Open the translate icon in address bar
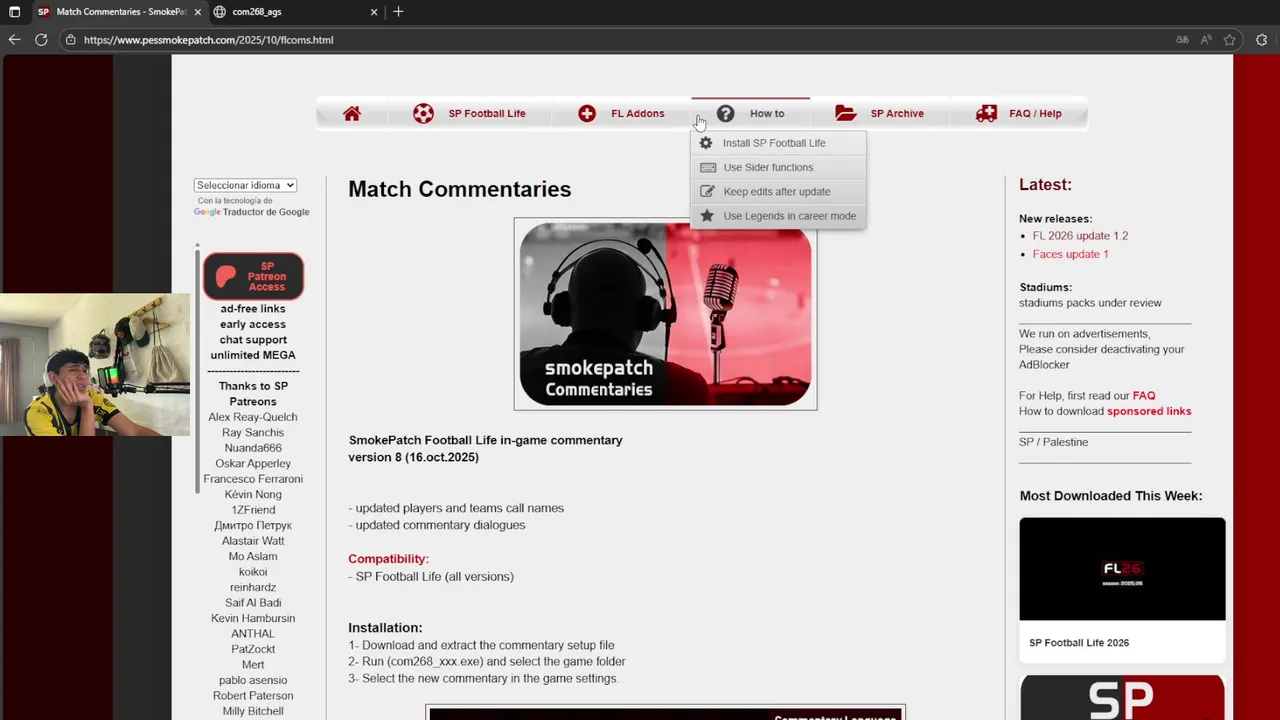Image resolution: width=1280 pixels, height=720 pixels. [1183, 40]
